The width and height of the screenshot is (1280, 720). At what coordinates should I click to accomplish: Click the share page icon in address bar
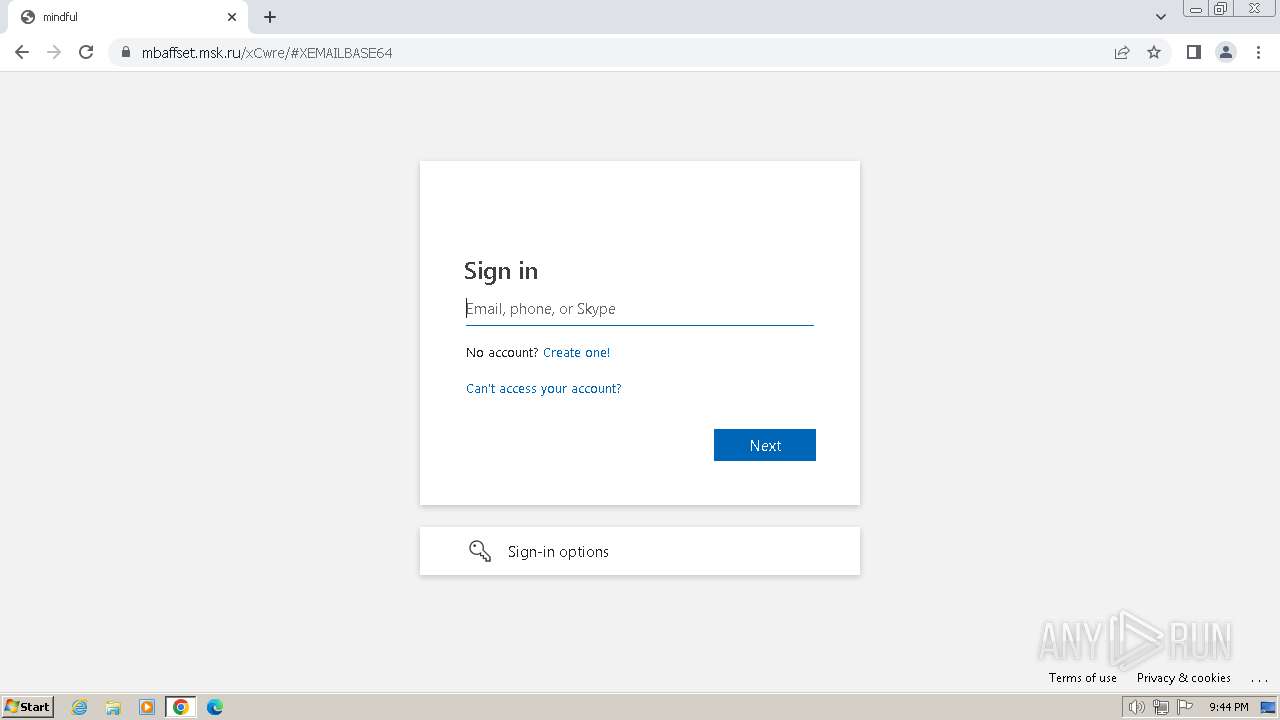(x=1122, y=52)
